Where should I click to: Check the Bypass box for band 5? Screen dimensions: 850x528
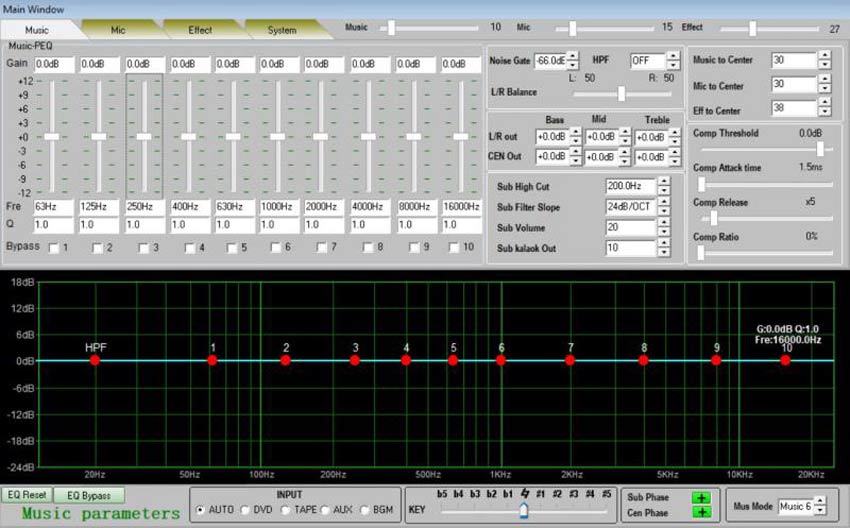tap(231, 247)
